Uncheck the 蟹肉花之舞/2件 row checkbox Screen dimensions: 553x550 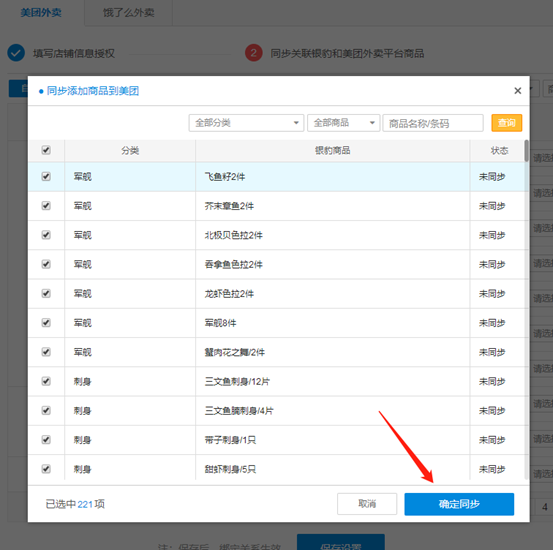46,352
